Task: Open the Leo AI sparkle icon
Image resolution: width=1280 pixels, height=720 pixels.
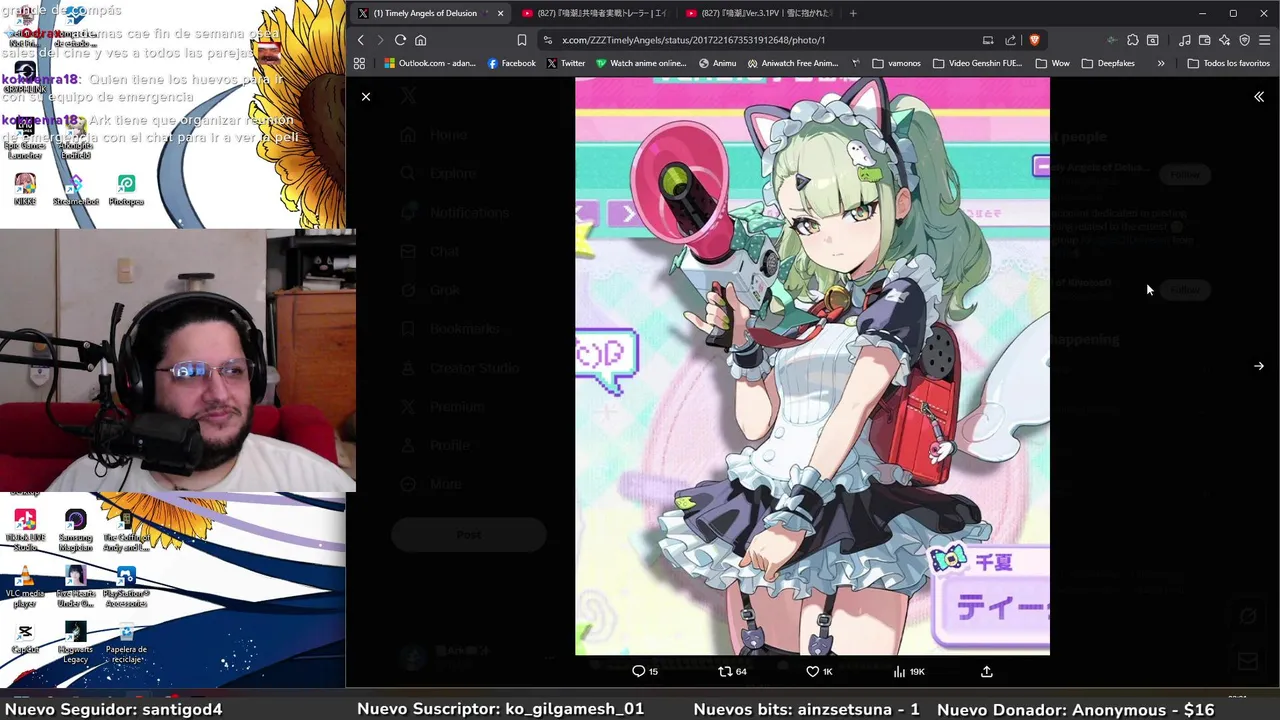Action: [1224, 40]
